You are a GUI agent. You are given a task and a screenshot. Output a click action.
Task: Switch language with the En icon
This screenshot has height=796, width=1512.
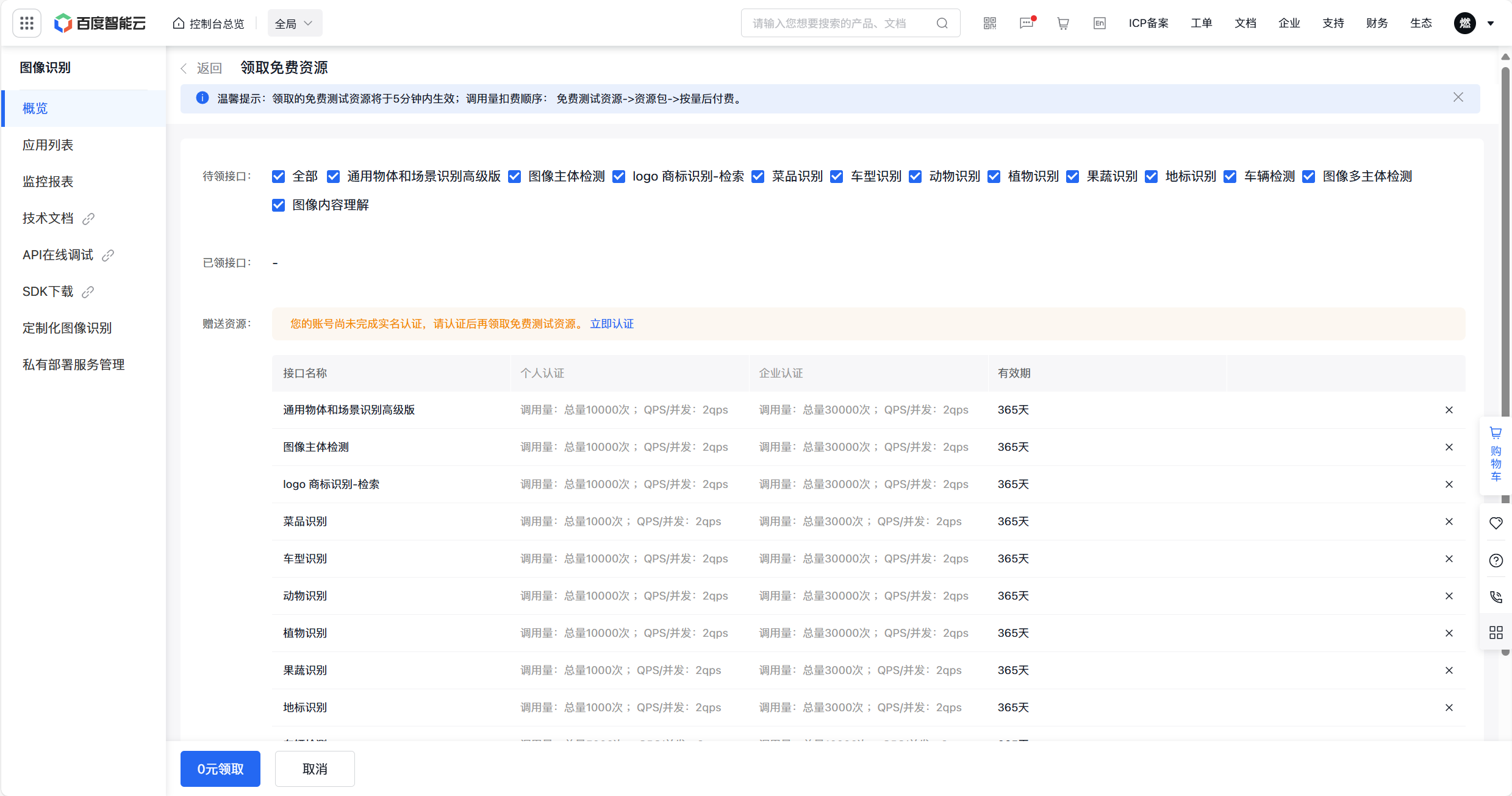(1100, 23)
